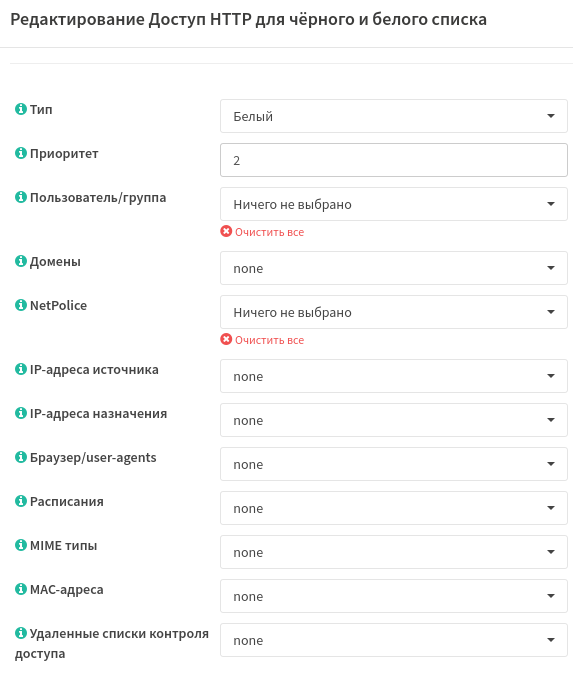The width and height of the screenshot is (573, 674).
Task: Click info icon for Удаленные списки контроля доступа
Action: (21, 633)
